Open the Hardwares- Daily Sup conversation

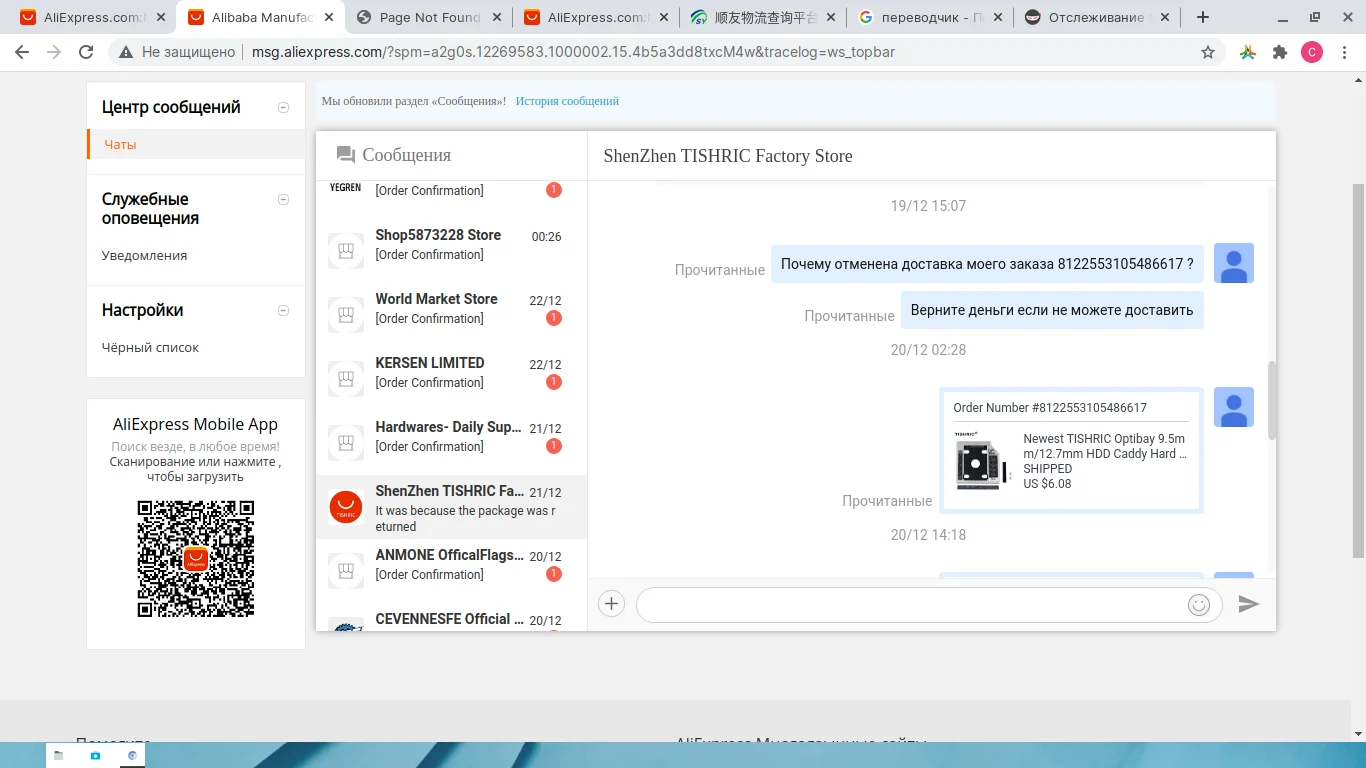451,443
